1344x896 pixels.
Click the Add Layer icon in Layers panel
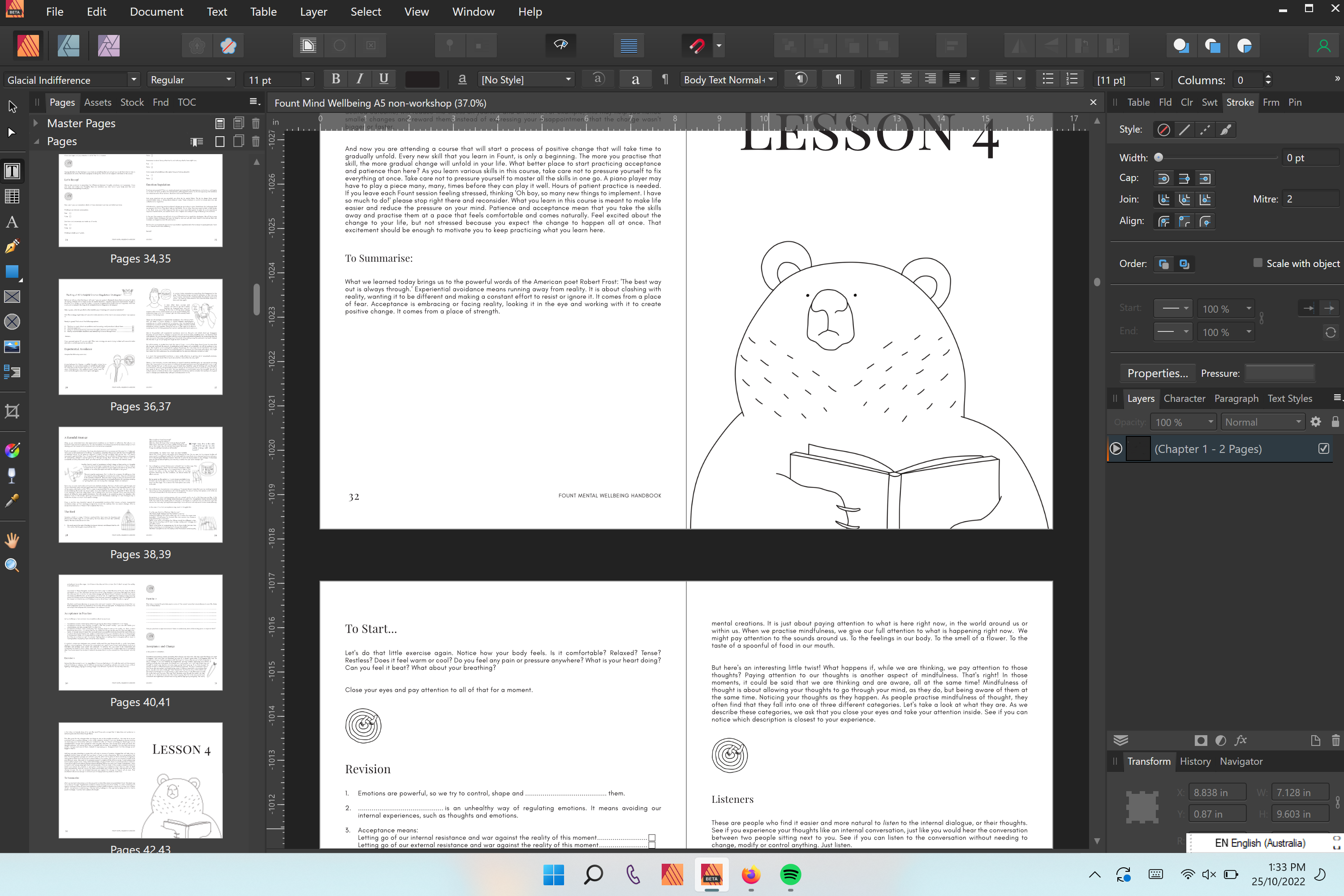(1315, 741)
